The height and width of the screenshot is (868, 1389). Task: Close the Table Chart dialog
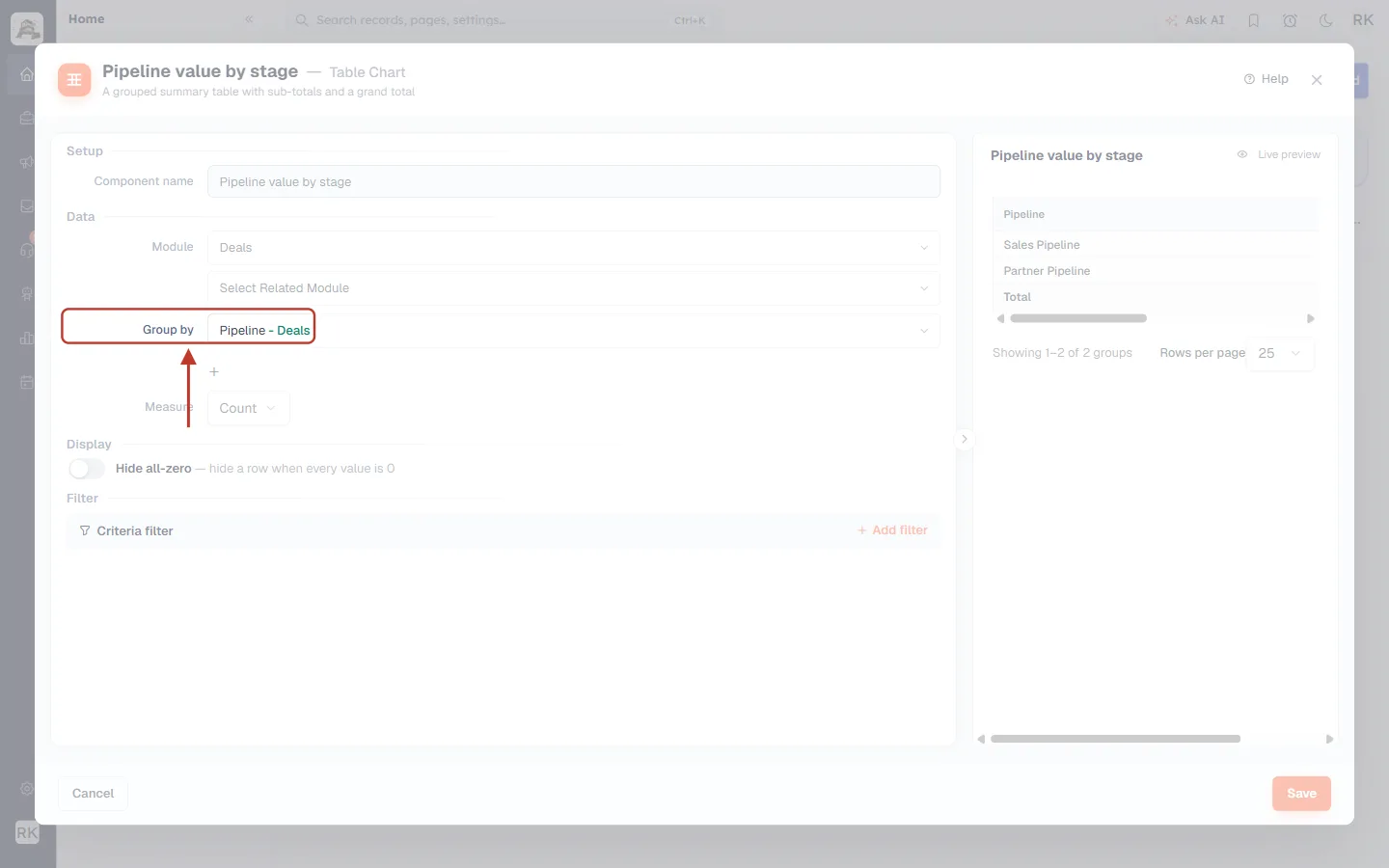pos(1317,80)
